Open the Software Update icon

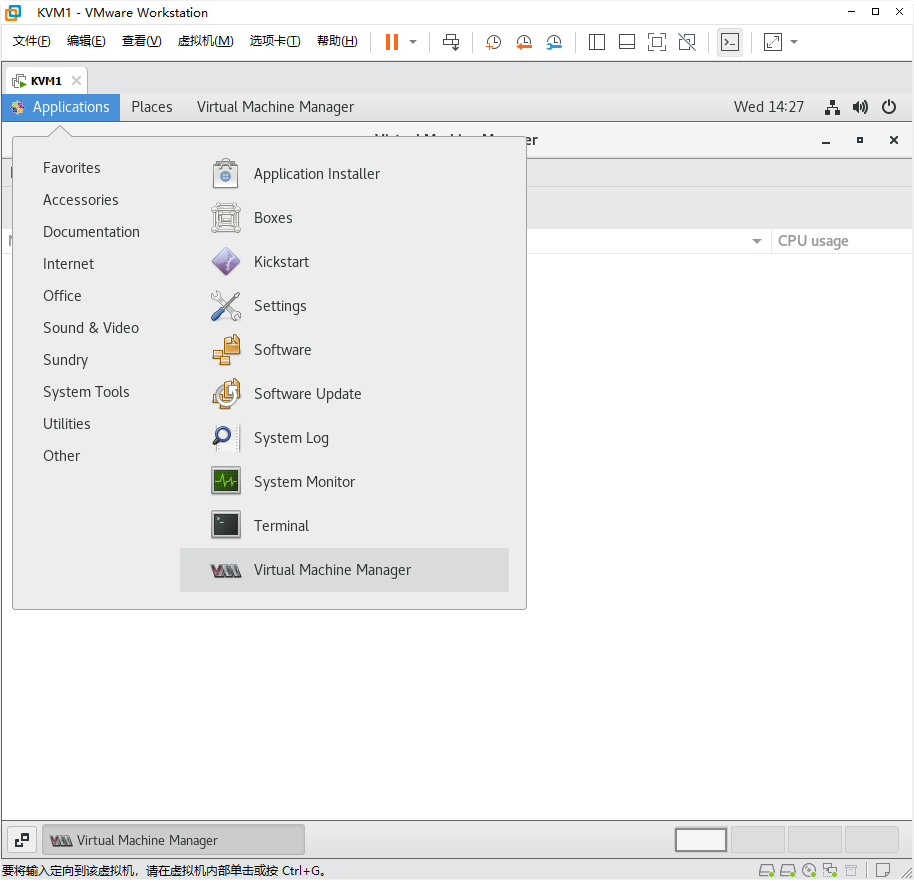coord(226,394)
